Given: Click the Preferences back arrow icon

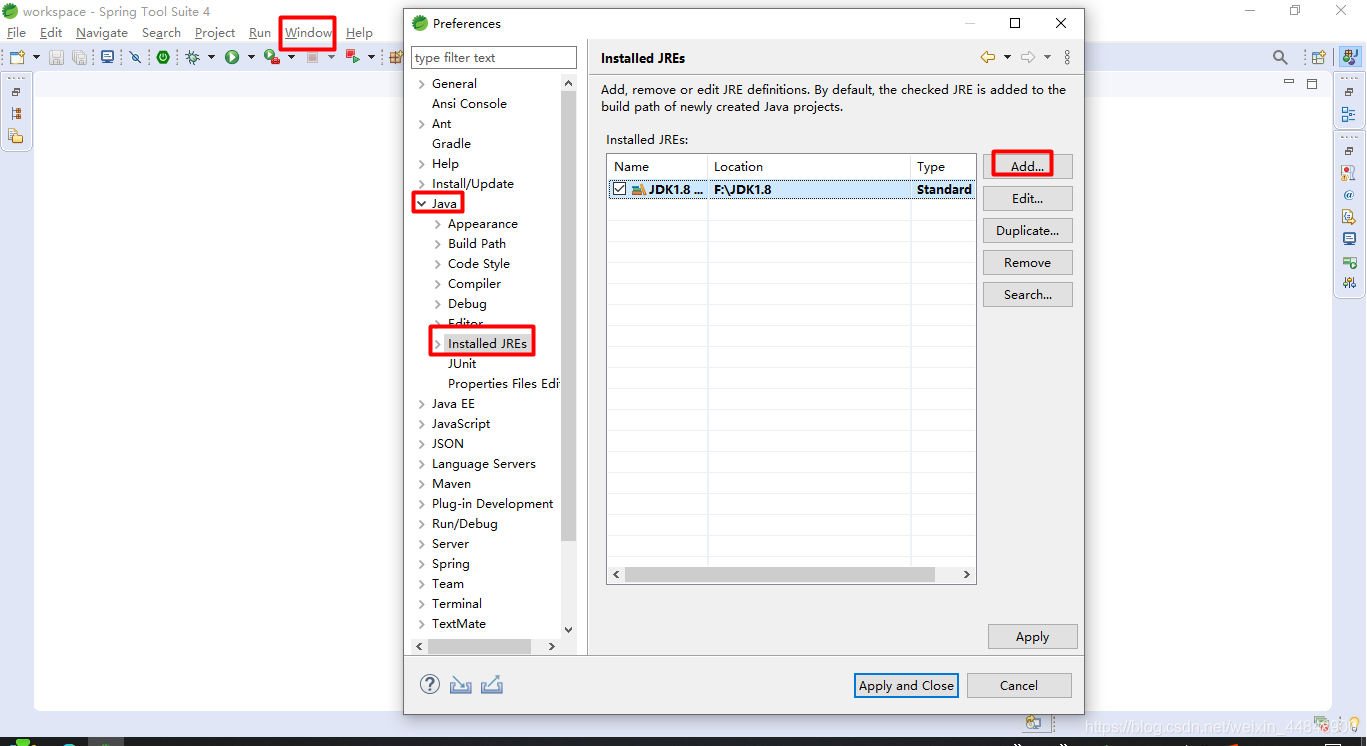Looking at the screenshot, I should [x=987, y=57].
